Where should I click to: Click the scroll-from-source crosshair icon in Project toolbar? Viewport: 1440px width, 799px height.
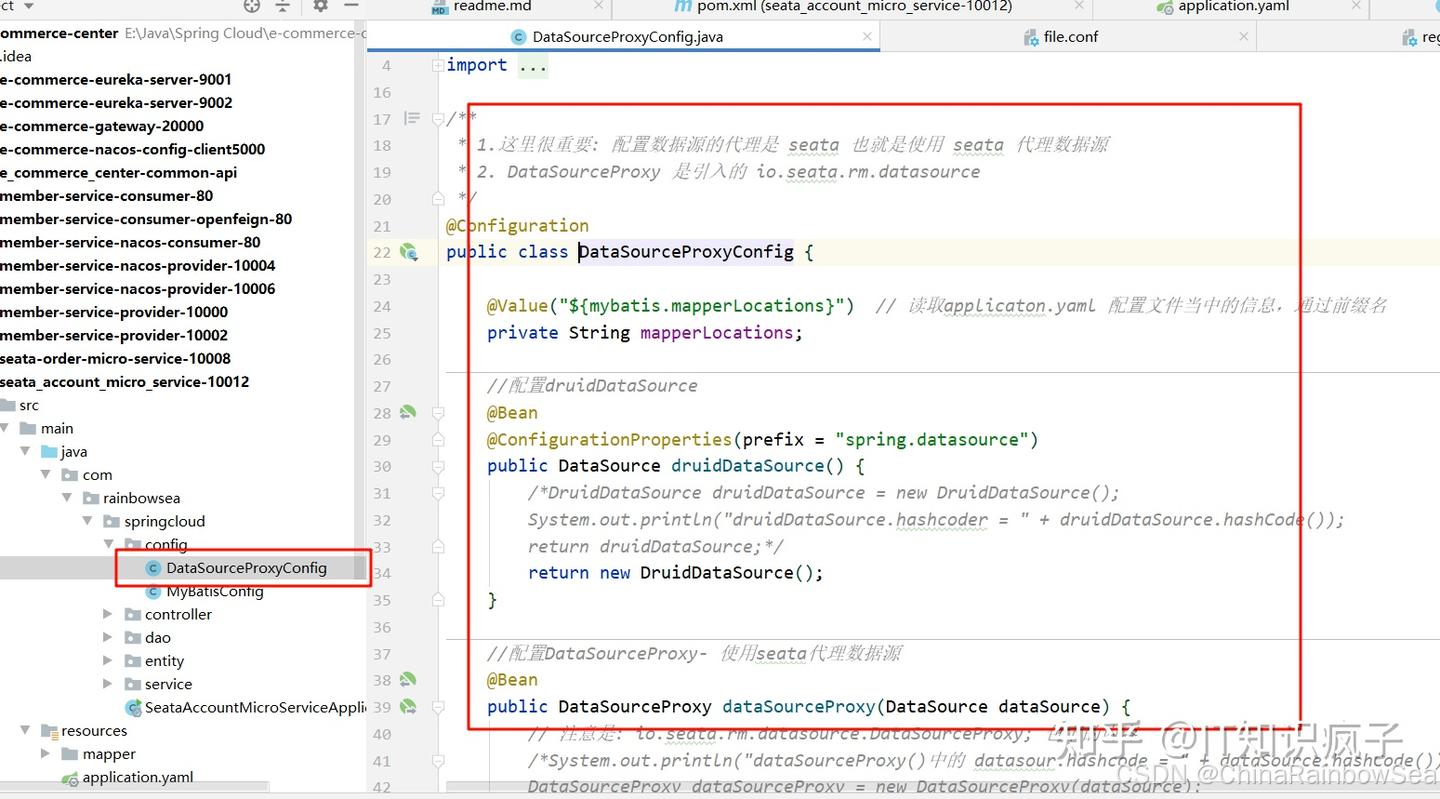(x=251, y=7)
